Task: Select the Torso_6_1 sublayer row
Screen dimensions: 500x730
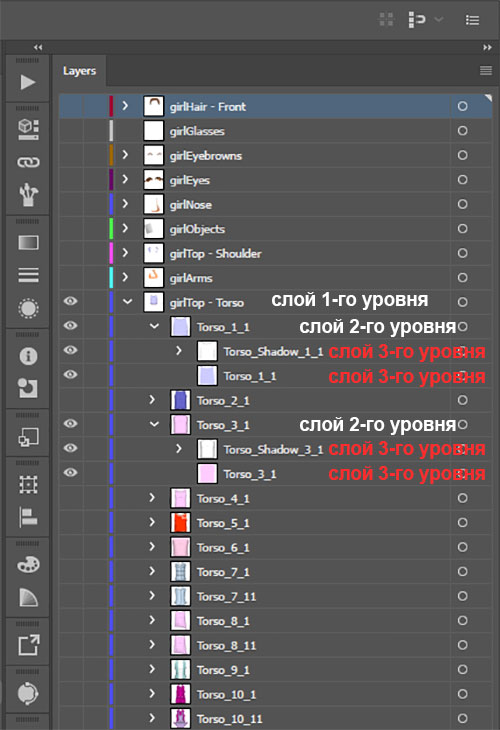Action: click(276, 548)
